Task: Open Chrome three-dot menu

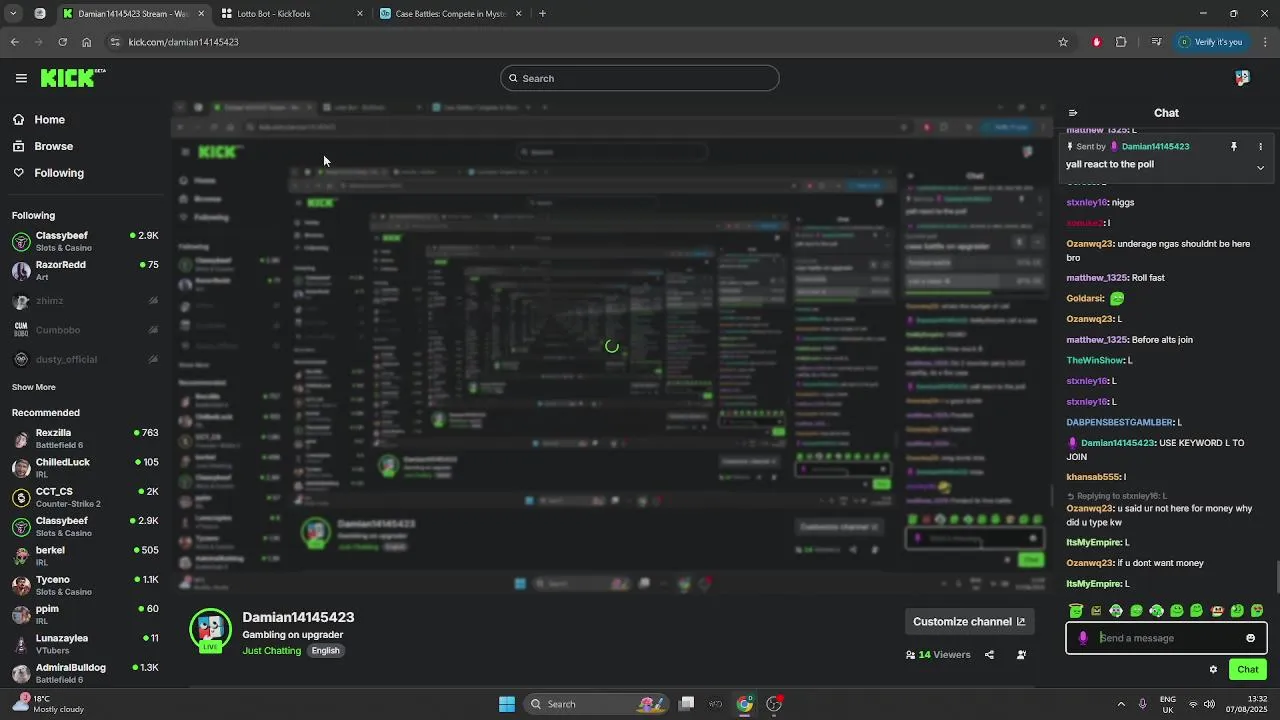Action: (x=1266, y=42)
